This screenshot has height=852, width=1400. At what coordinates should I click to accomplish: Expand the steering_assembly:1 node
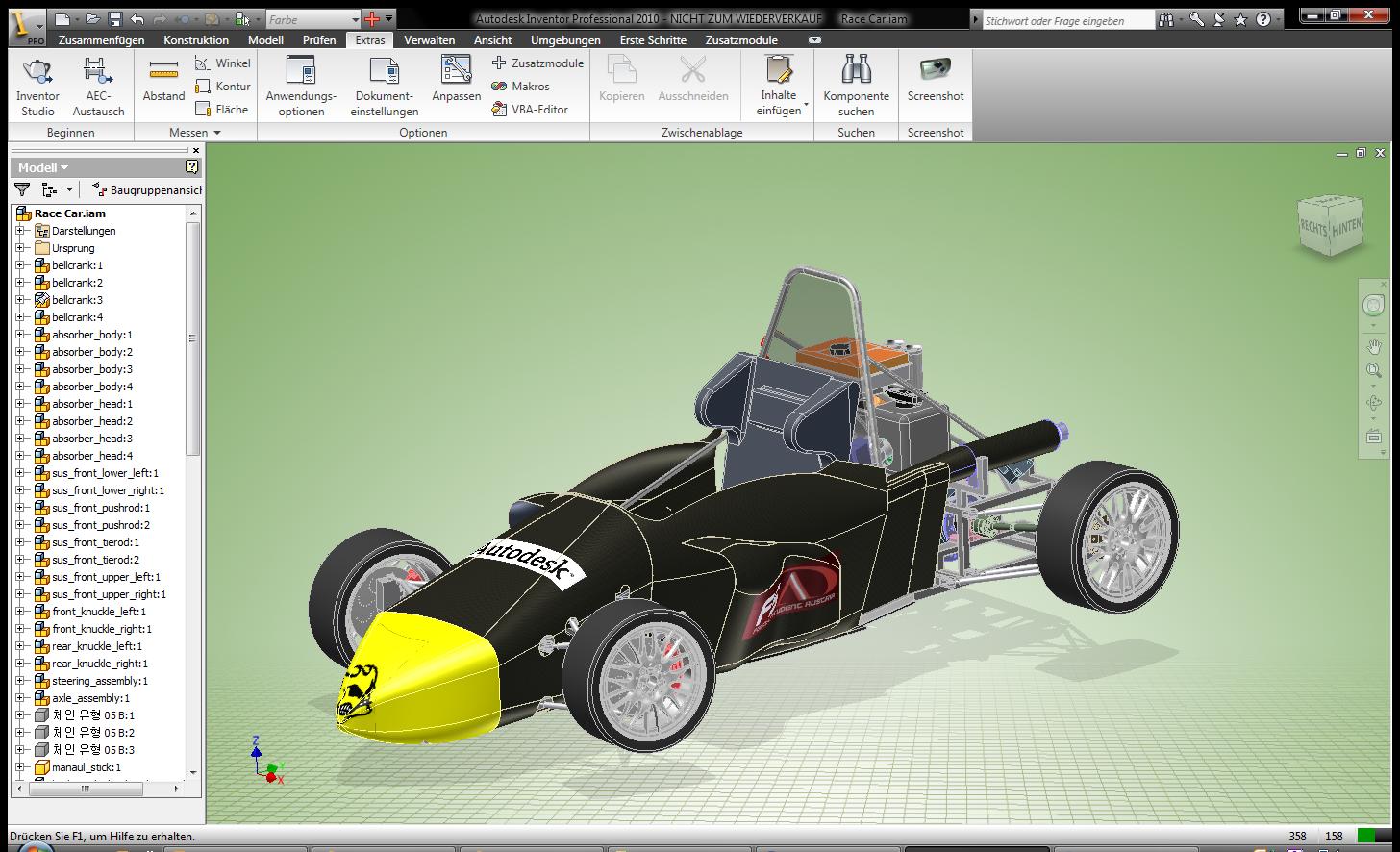click(x=19, y=681)
